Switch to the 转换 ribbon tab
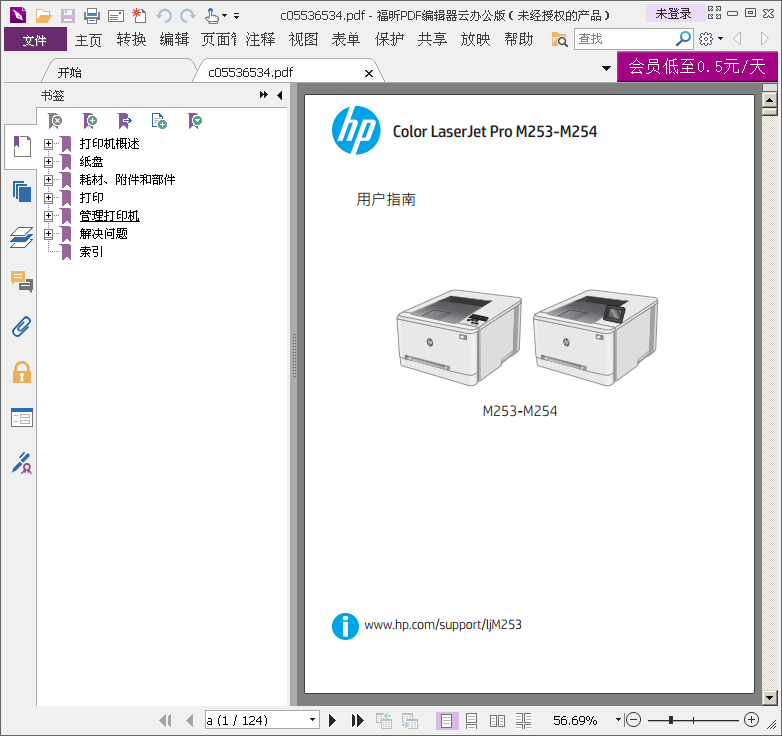This screenshot has height=736, width=782. pos(131,39)
